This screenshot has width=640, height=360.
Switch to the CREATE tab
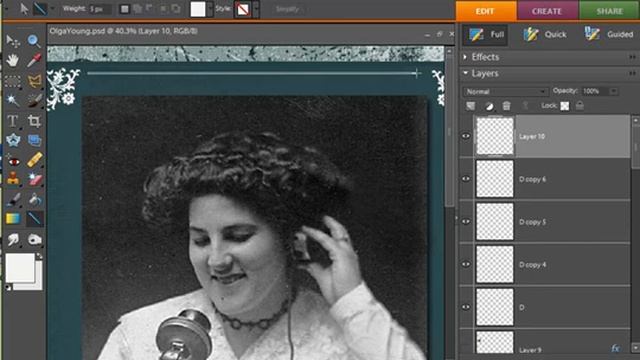point(547,11)
